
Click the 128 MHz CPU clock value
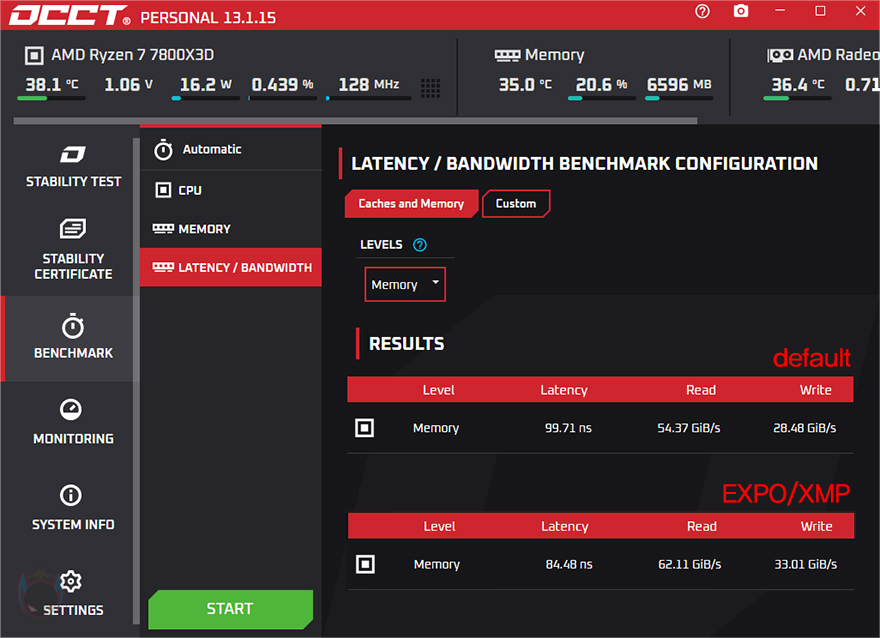(x=369, y=85)
